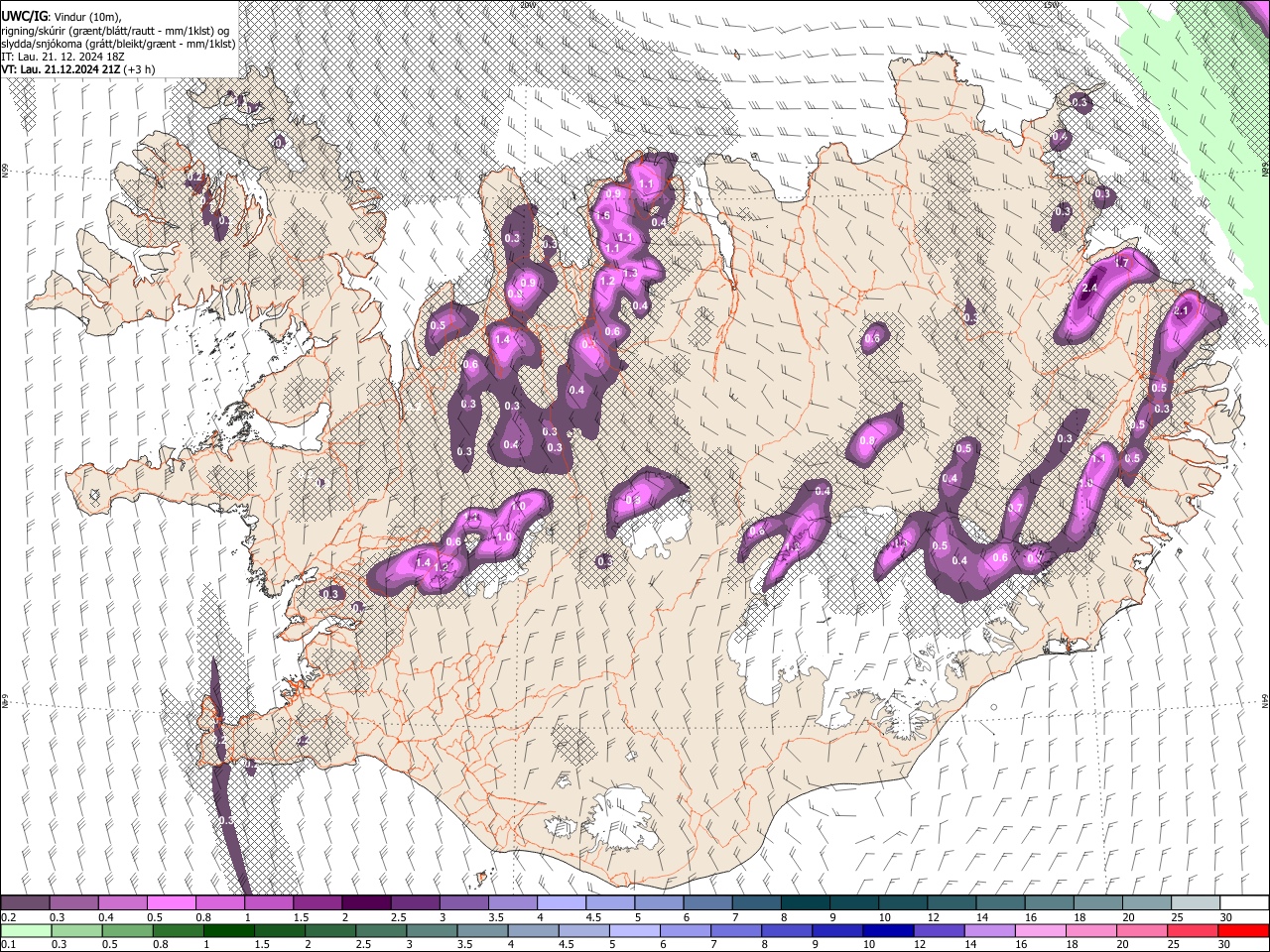
Task: Click the 2.4 snowfall value on the map
Action: pyautogui.click(x=1088, y=289)
